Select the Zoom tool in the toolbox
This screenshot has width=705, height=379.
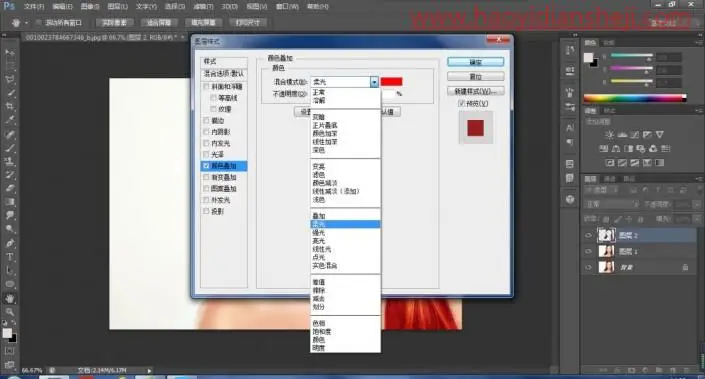point(10,312)
